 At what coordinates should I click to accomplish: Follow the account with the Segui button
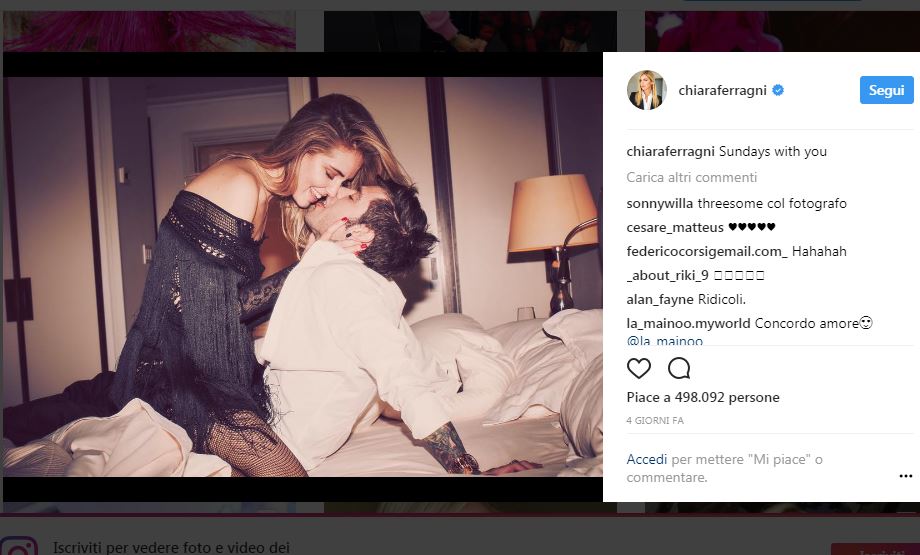(886, 90)
